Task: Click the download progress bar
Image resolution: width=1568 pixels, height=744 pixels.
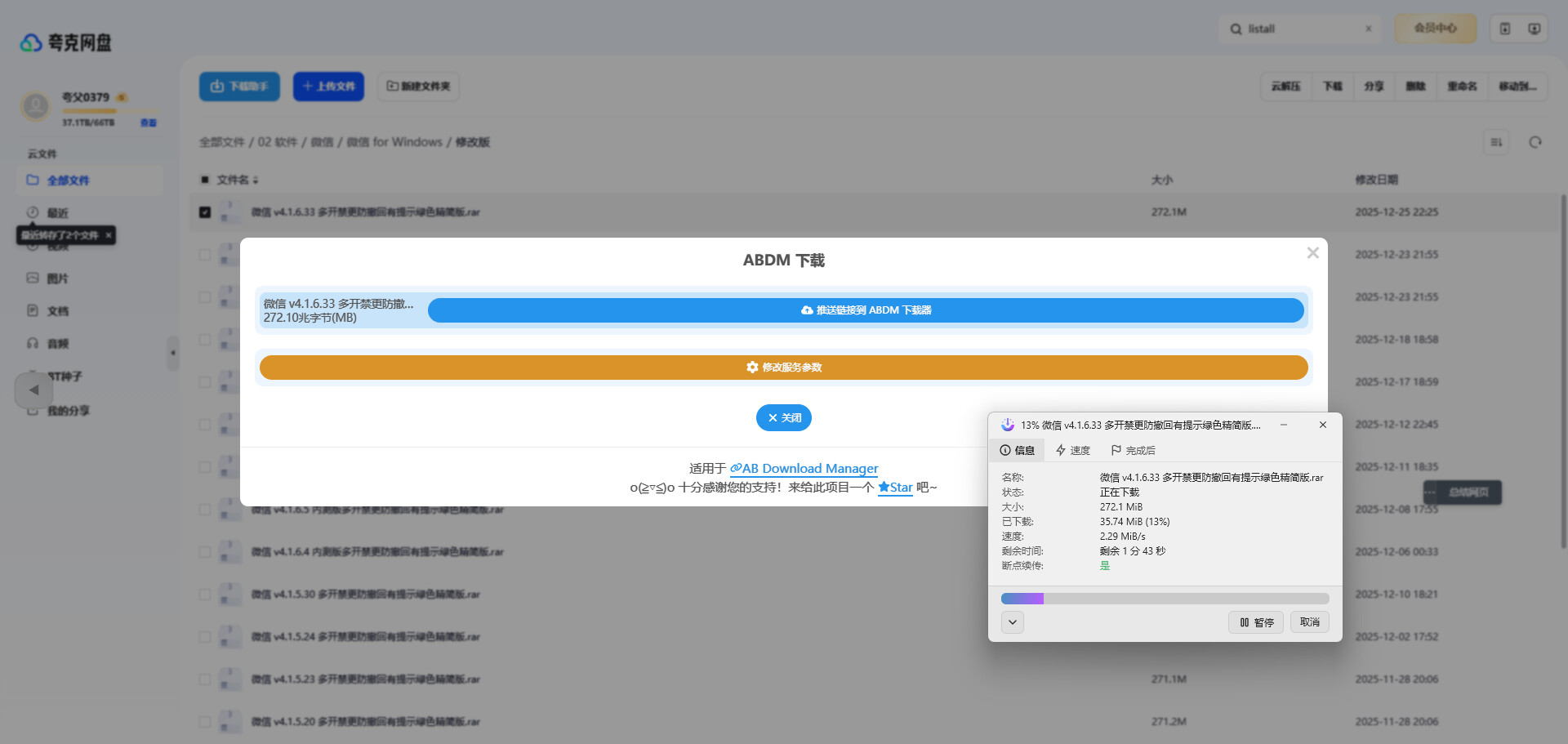Action: pyautogui.click(x=1165, y=599)
